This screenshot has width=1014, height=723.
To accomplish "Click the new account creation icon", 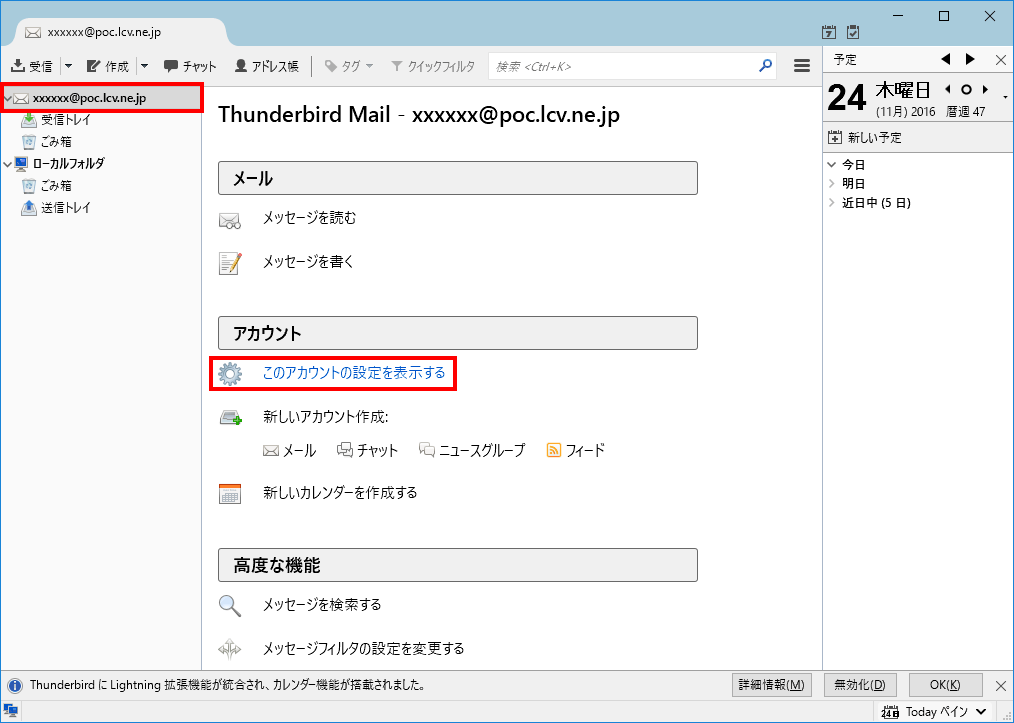I will pyautogui.click(x=230, y=418).
